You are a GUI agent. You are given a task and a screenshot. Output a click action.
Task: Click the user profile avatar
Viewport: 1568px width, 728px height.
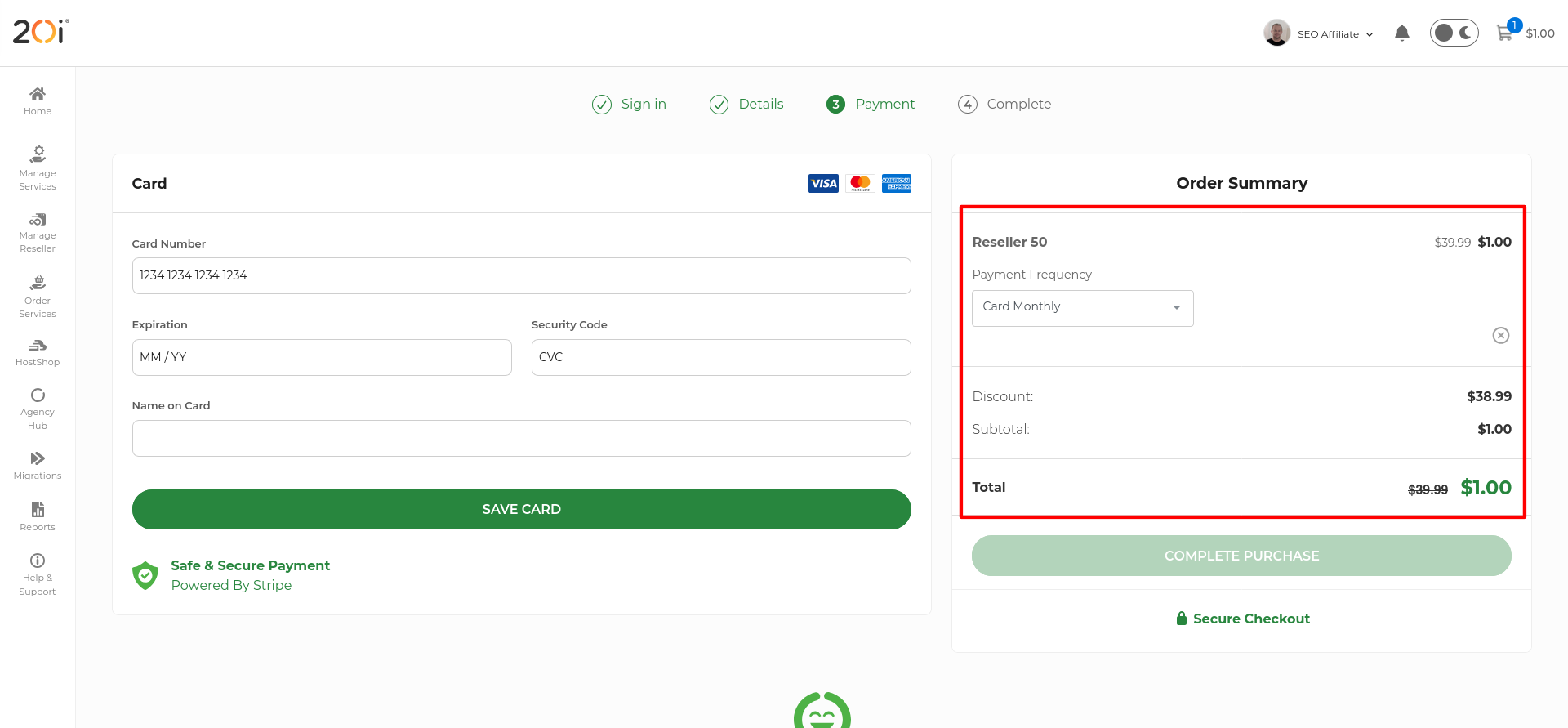1276,33
